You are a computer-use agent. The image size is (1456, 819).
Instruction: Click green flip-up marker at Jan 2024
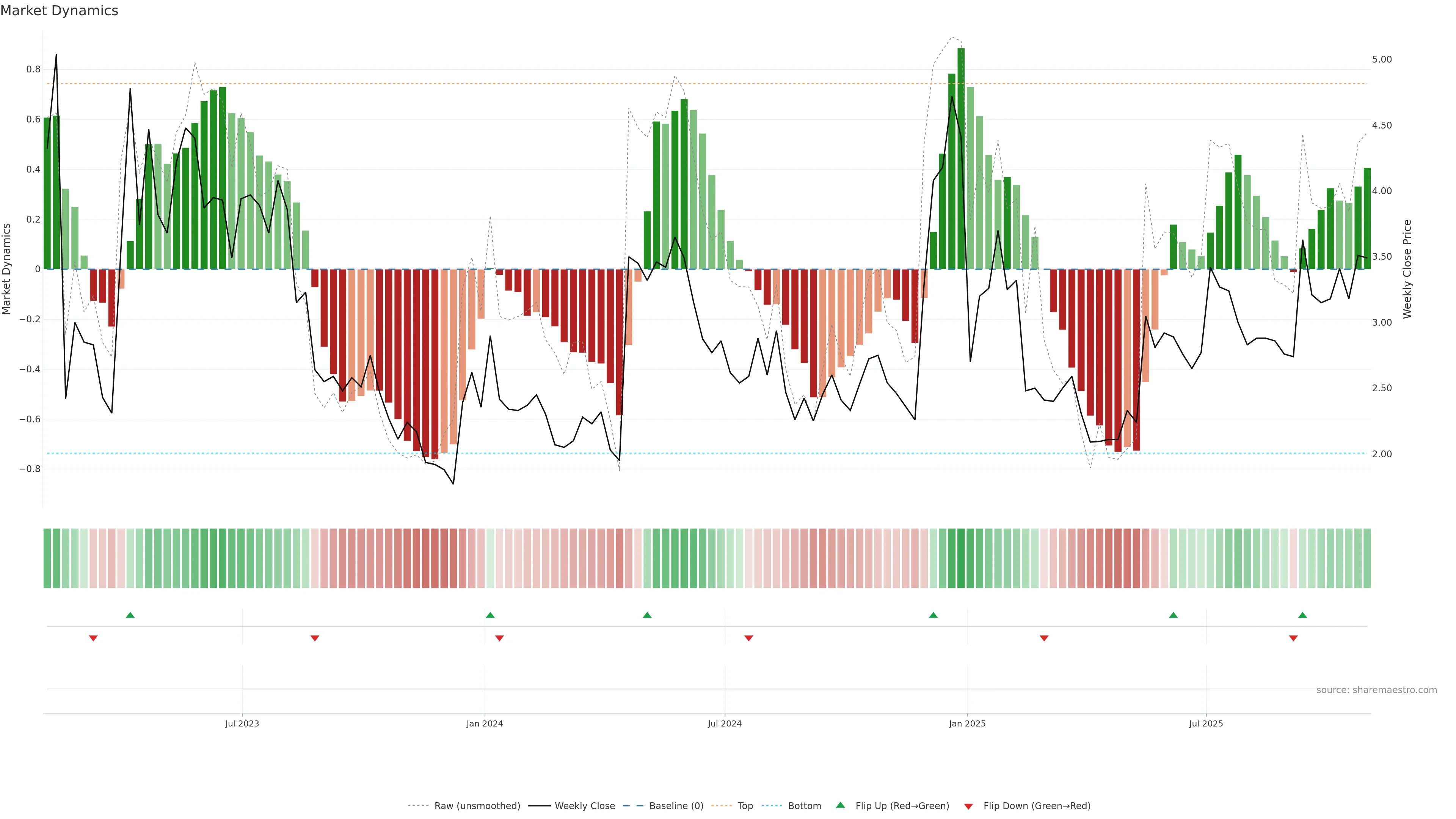tap(490, 615)
